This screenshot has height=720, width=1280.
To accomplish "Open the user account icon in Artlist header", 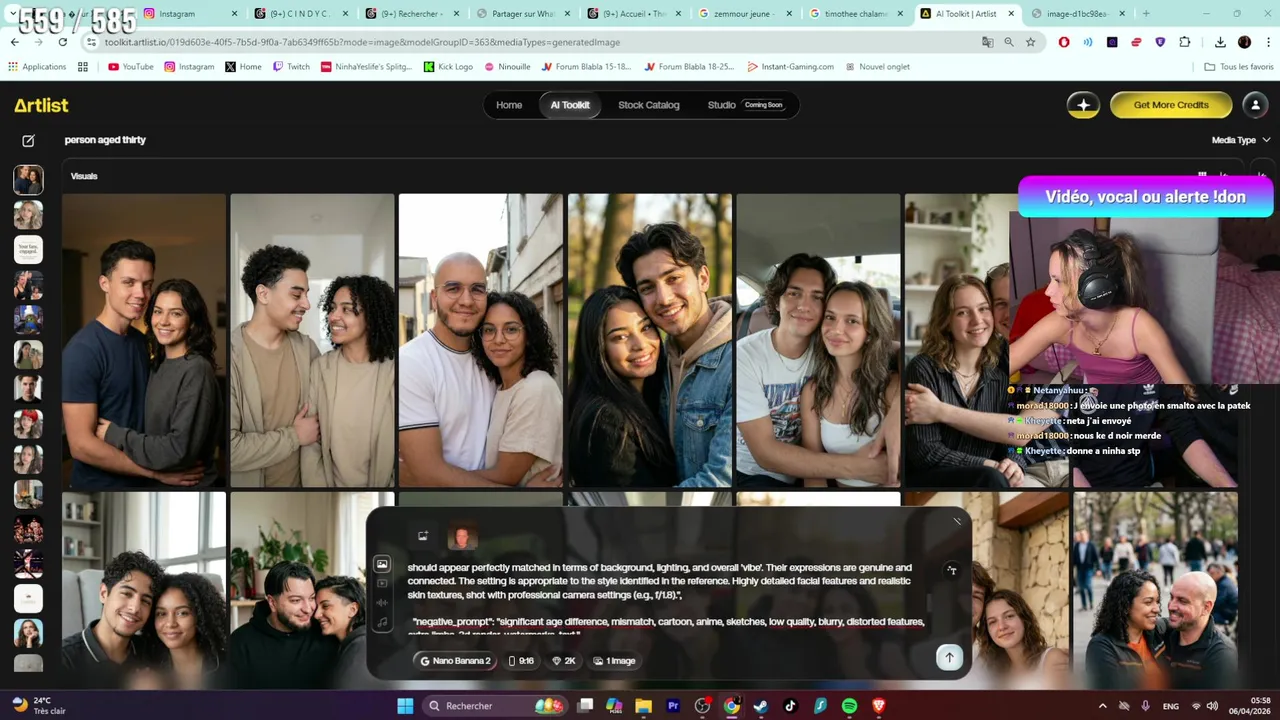I will click(x=1254, y=105).
